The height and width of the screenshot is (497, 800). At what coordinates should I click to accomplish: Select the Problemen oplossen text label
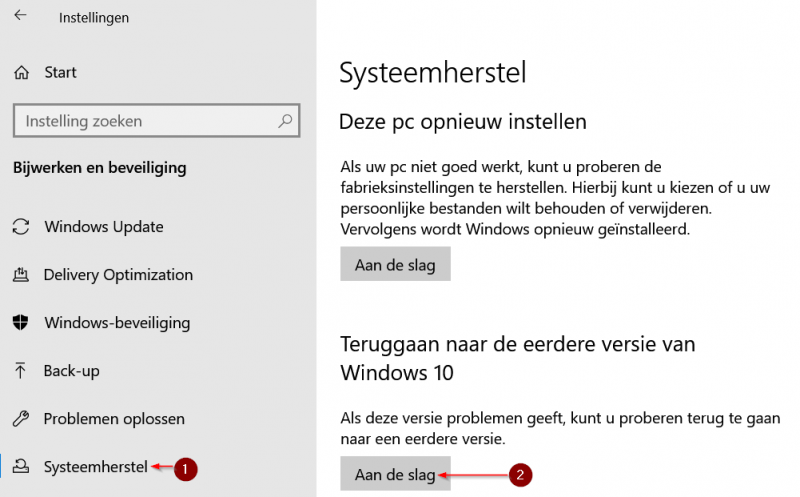point(114,419)
